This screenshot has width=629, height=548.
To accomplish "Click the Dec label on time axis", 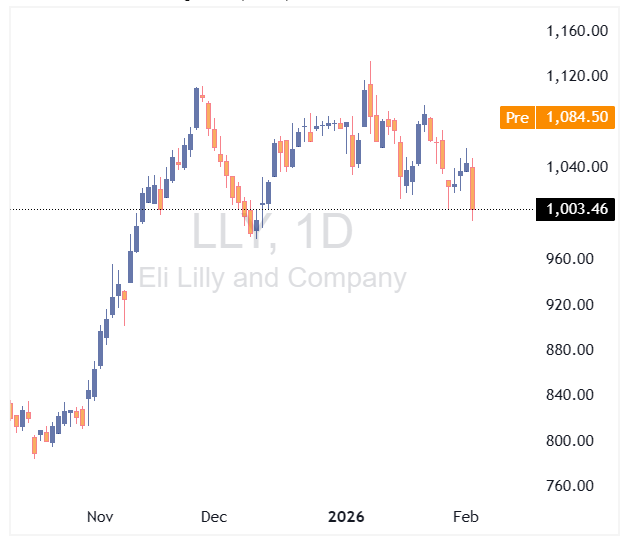I will [213, 517].
